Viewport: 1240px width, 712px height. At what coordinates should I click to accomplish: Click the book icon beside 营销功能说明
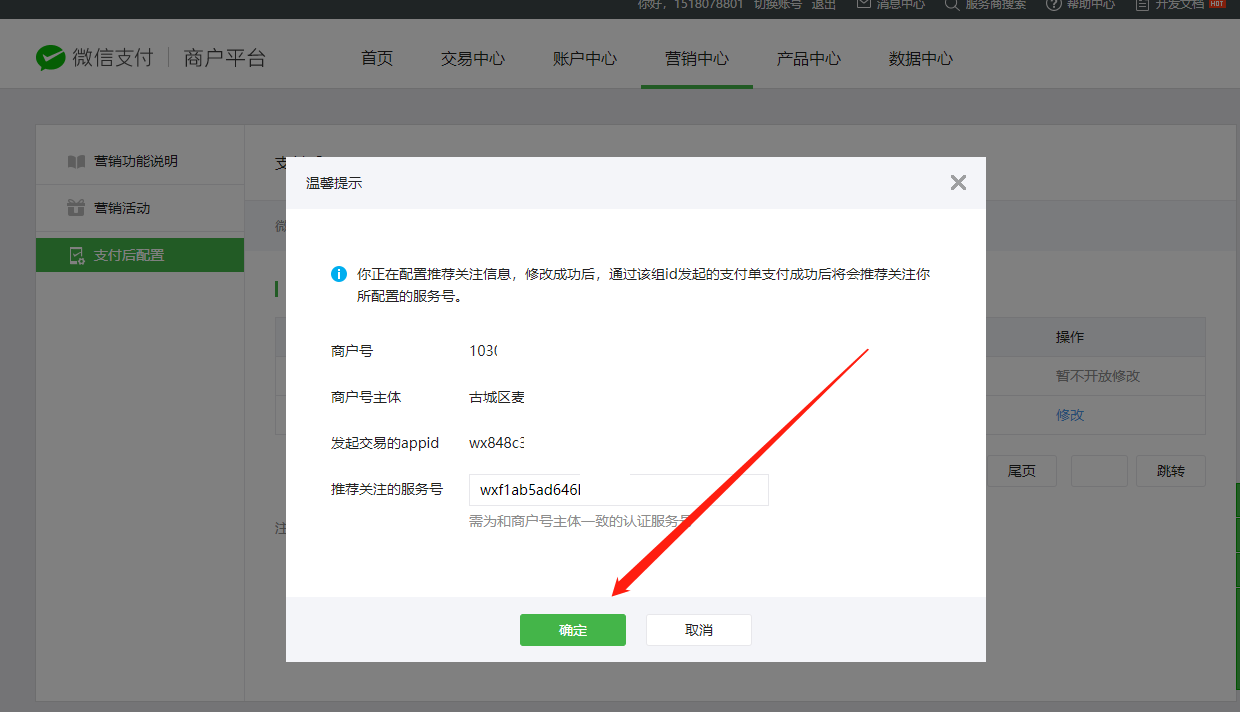(x=76, y=161)
